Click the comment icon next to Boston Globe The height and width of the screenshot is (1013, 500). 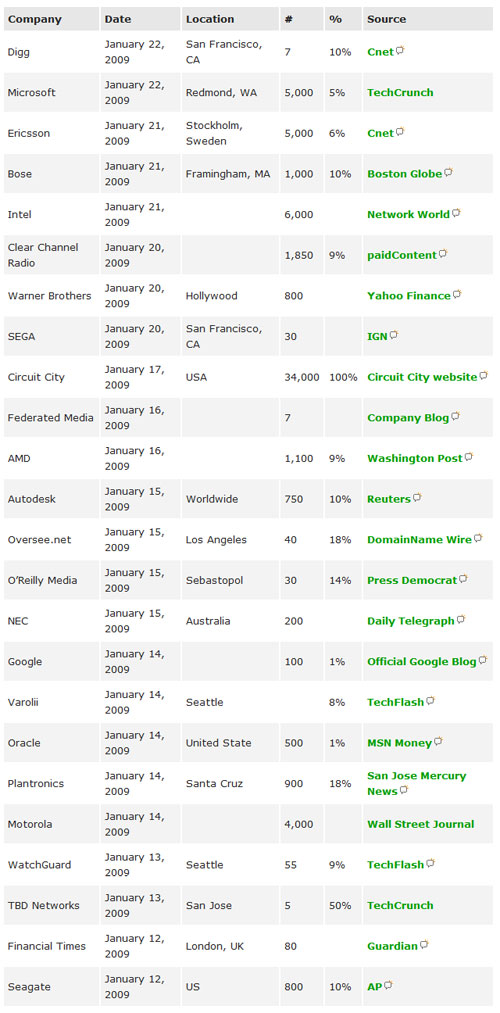click(x=448, y=172)
